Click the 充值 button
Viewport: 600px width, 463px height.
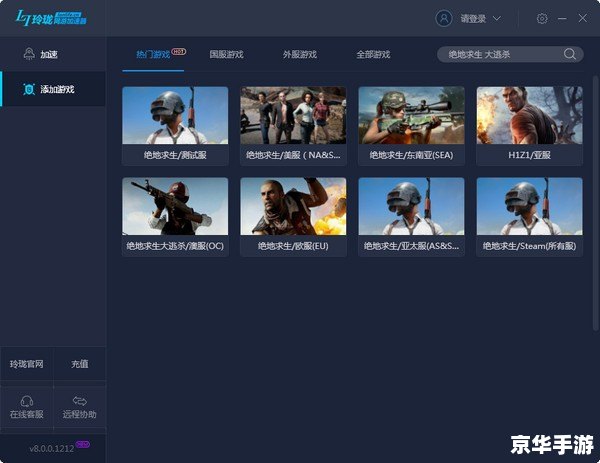pyautogui.click(x=80, y=364)
